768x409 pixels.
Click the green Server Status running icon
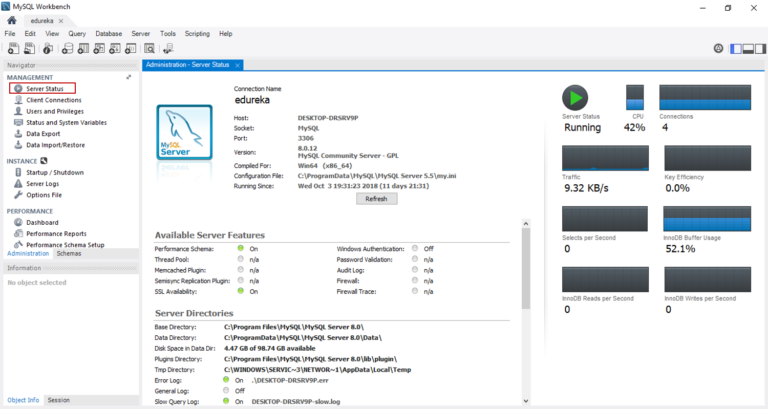[575, 97]
